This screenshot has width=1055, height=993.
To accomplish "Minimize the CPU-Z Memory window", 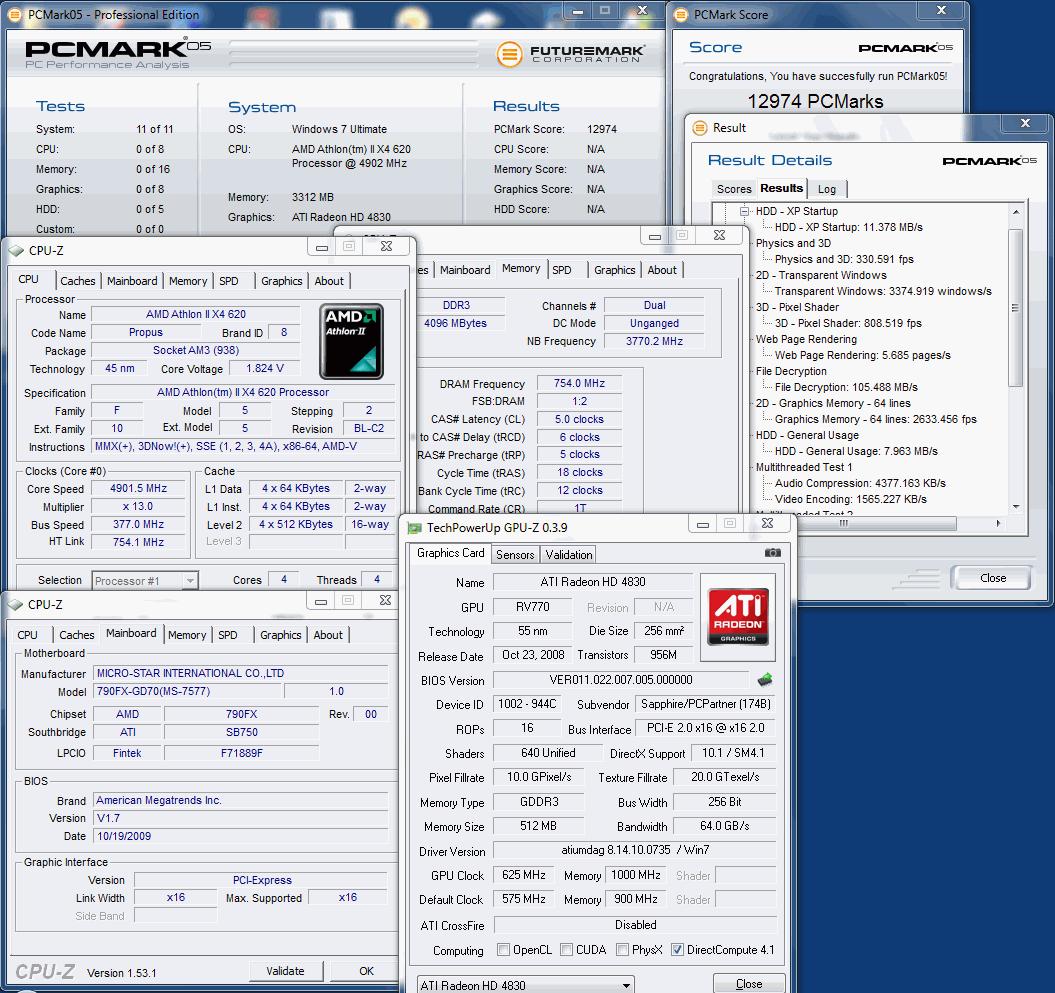I will pyautogui.click(x=654, y=235).
